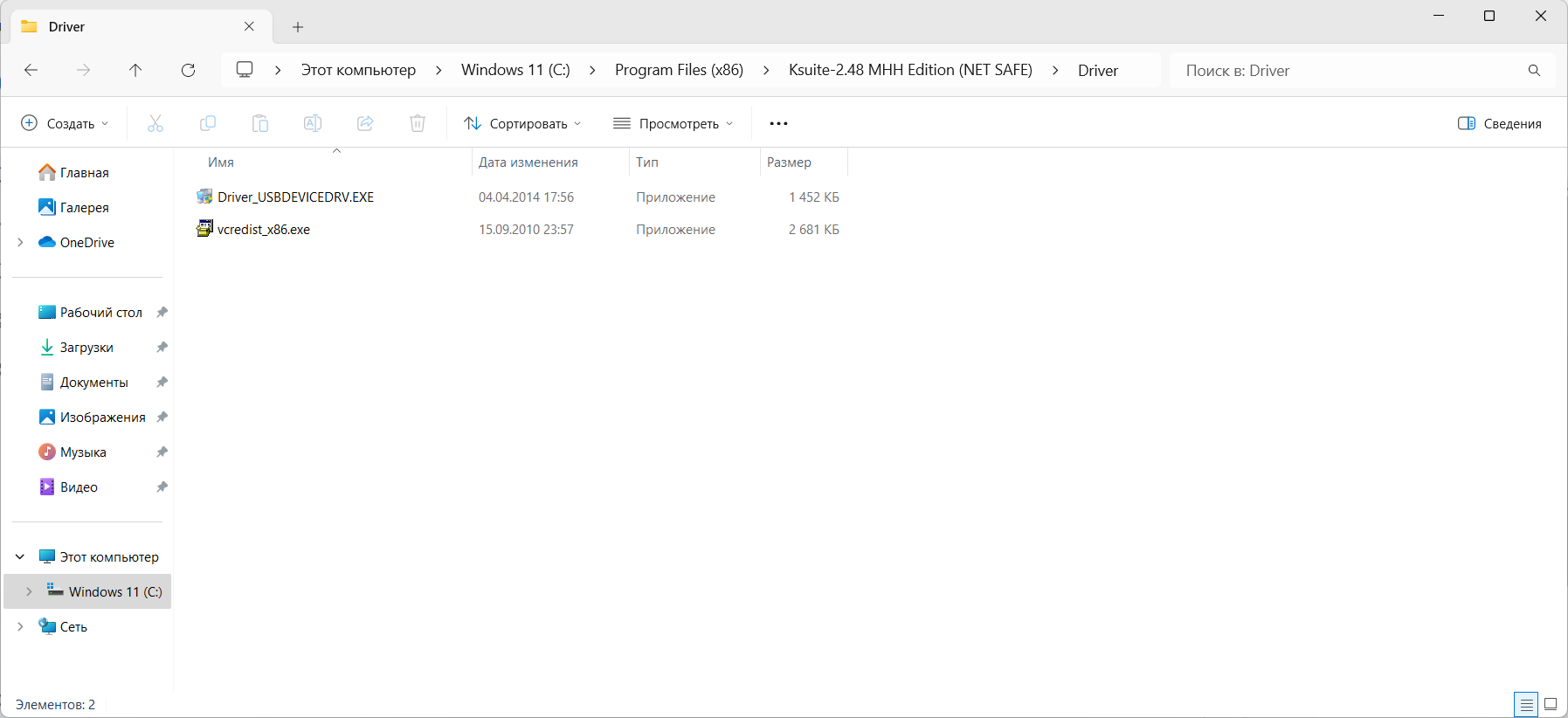Navigate to Program Files (x86) breadcrumb
Image resolution: width=1568 pixels, height=718 pixels.
pos(679,70)
